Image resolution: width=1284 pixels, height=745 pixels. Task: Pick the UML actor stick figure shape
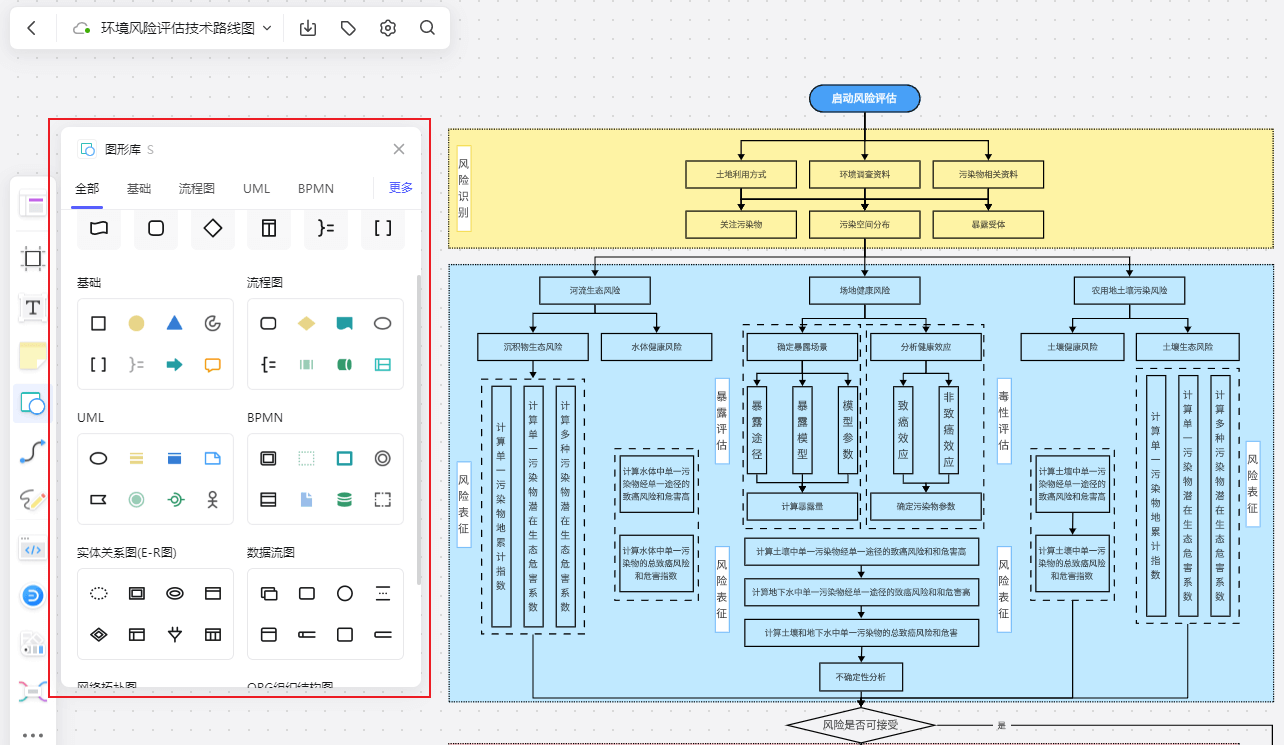[212, 499]
